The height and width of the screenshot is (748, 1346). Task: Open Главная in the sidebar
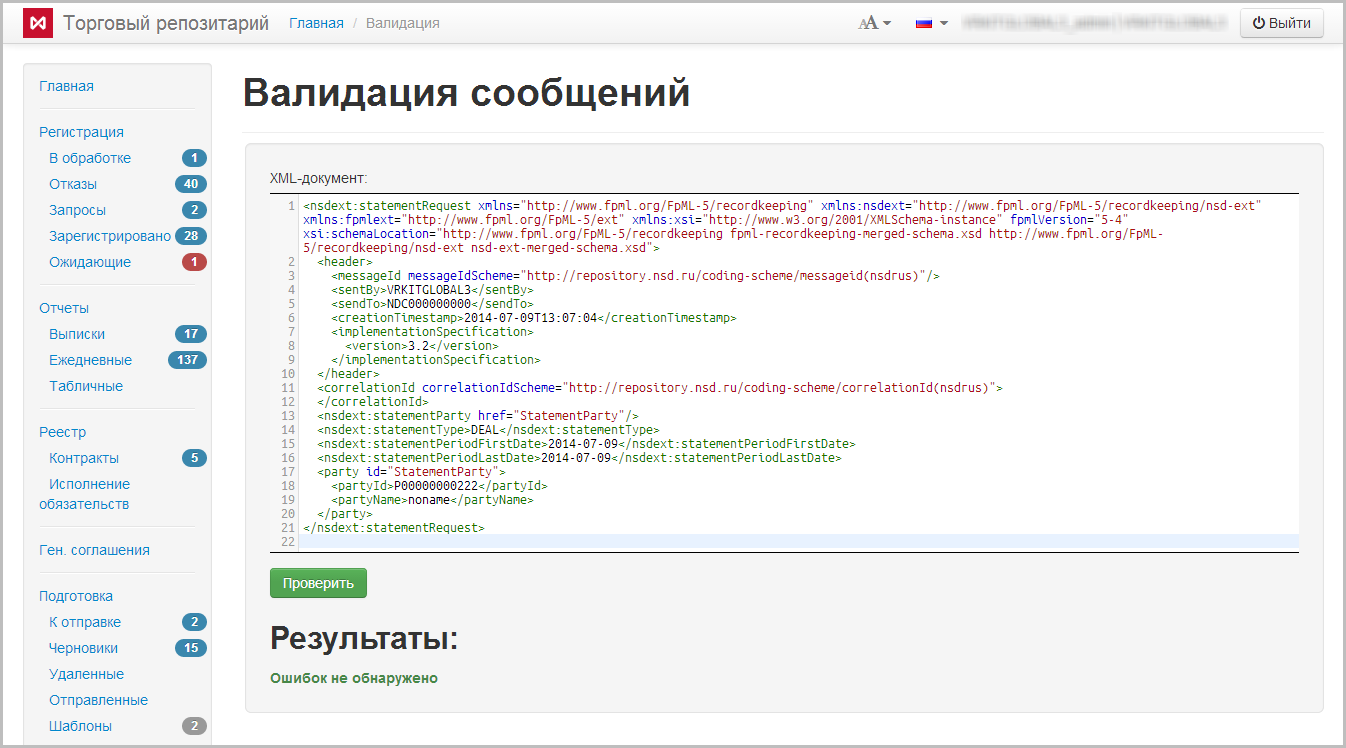pyautogui.click(x=66, y=86)
